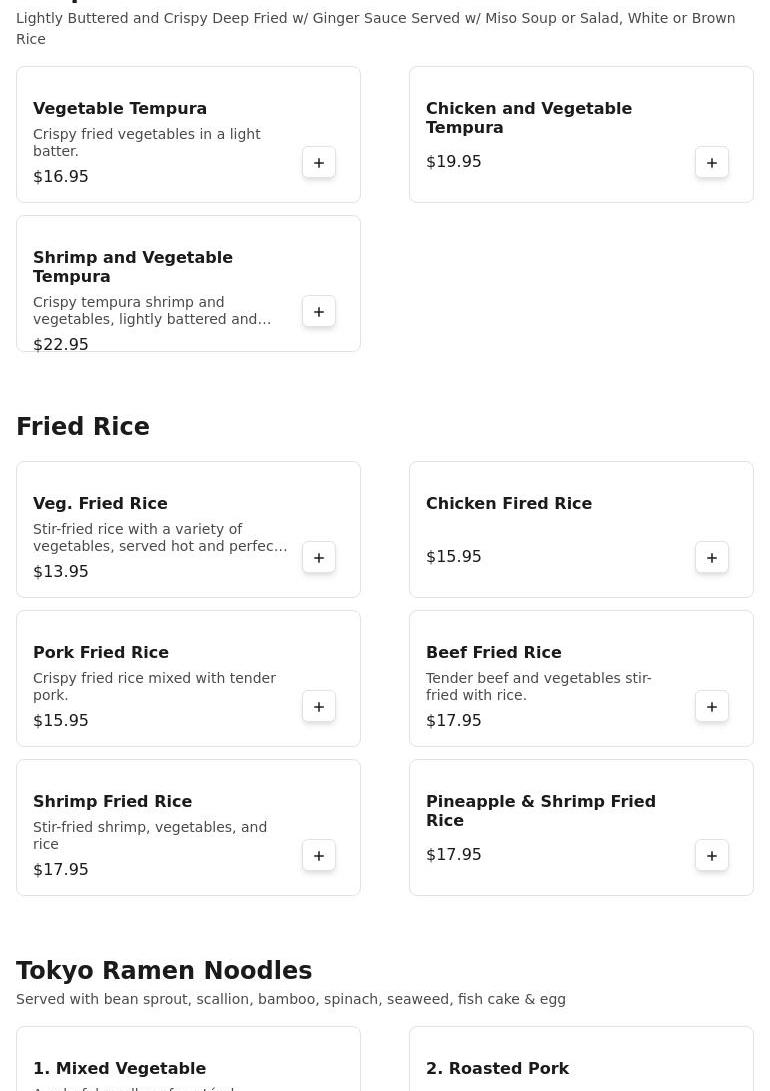Open the Vegetable Tempura item title
The height and width of the screenshot is (1091, 770).
[120, 108]
